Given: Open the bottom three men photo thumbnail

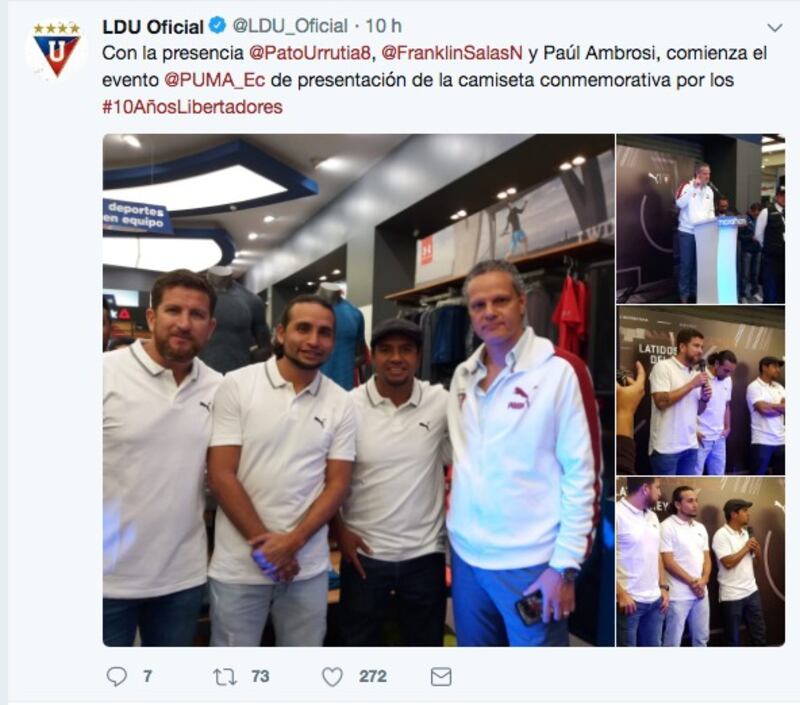Looking at the screenshot, I should coord(701,562).
